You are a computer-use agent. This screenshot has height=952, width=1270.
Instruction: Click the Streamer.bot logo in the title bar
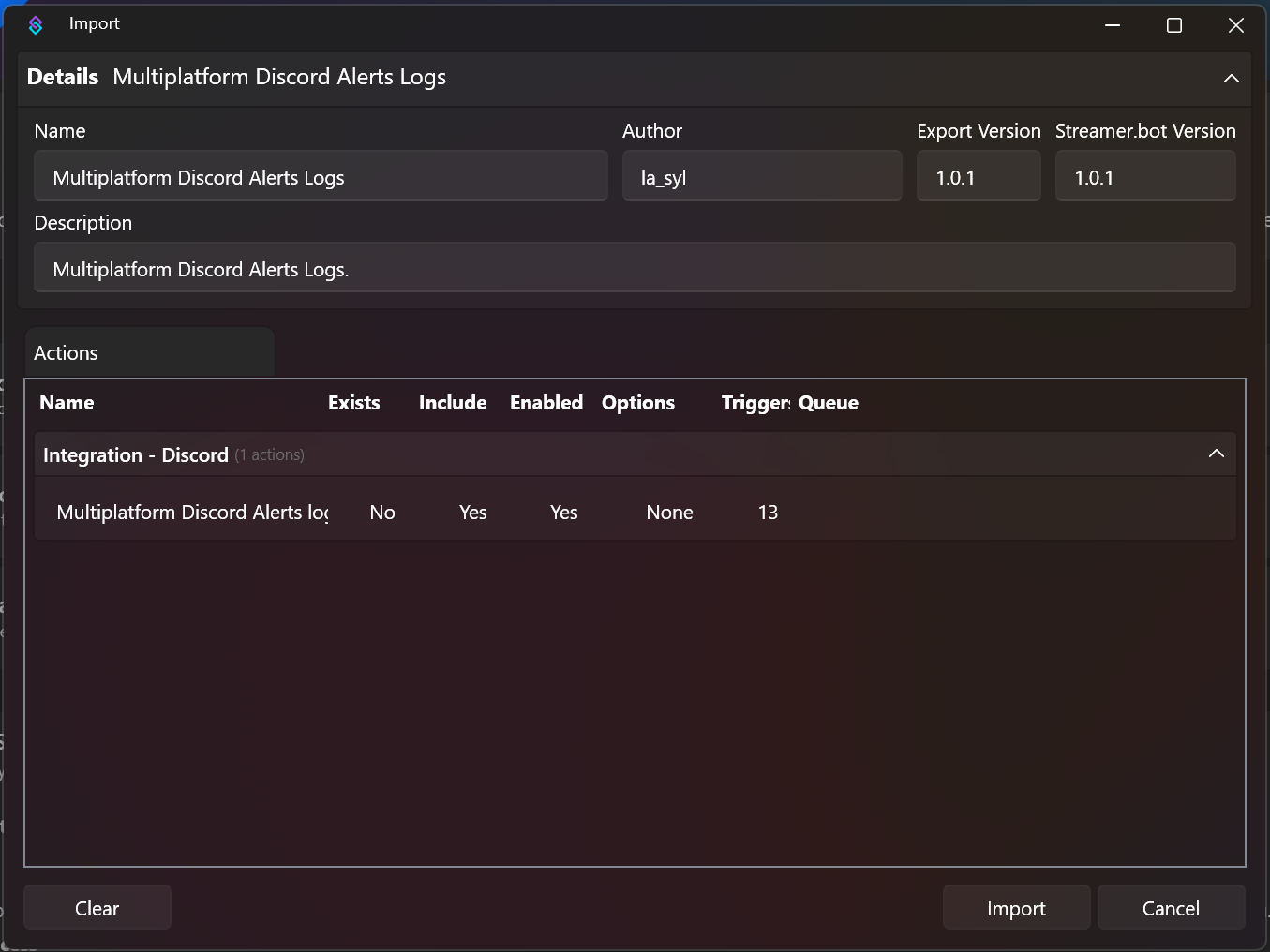36,24
